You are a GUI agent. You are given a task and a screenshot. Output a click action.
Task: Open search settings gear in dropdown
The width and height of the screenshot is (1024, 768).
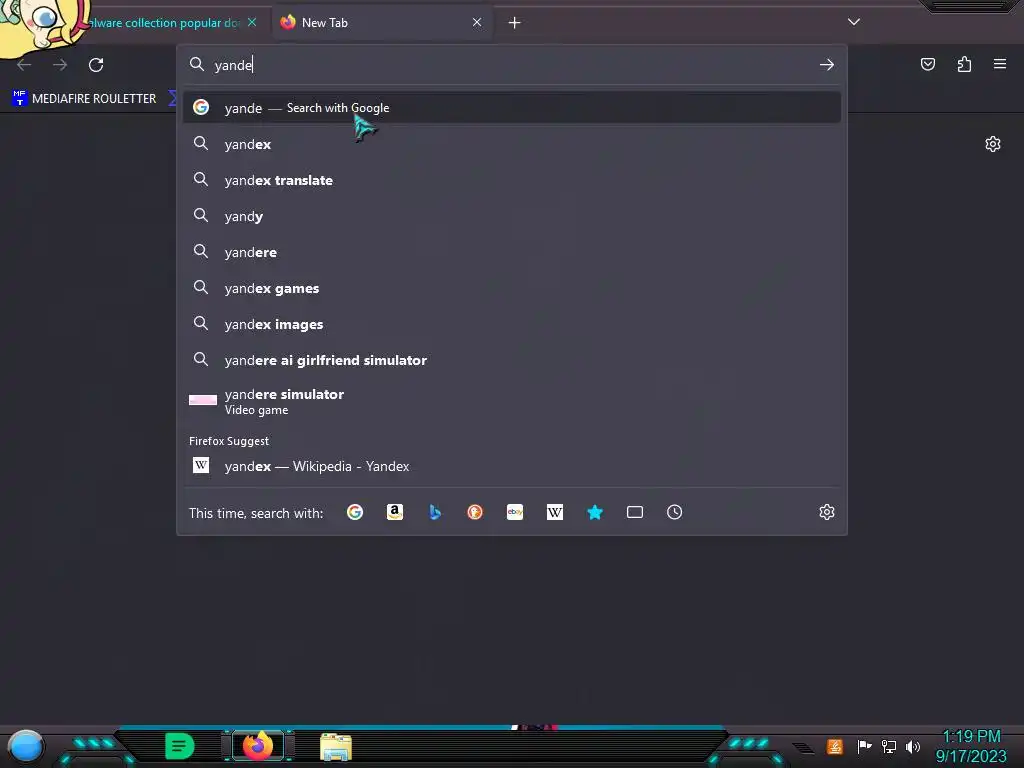(827, 513)
